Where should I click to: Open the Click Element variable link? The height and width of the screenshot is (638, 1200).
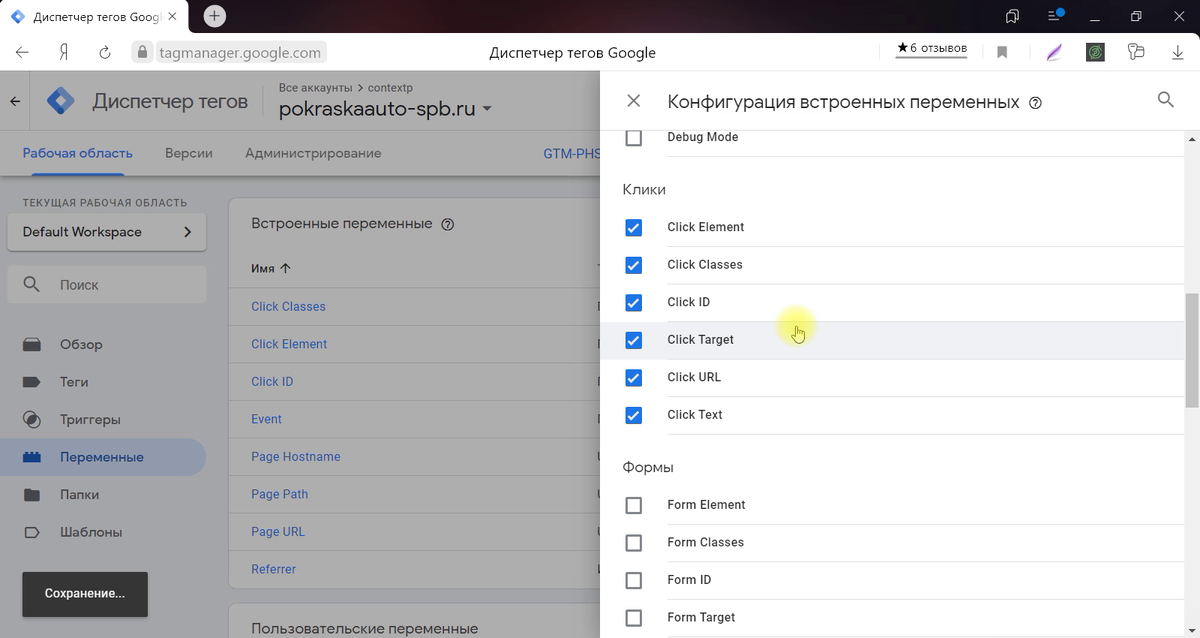coord(289,344)
